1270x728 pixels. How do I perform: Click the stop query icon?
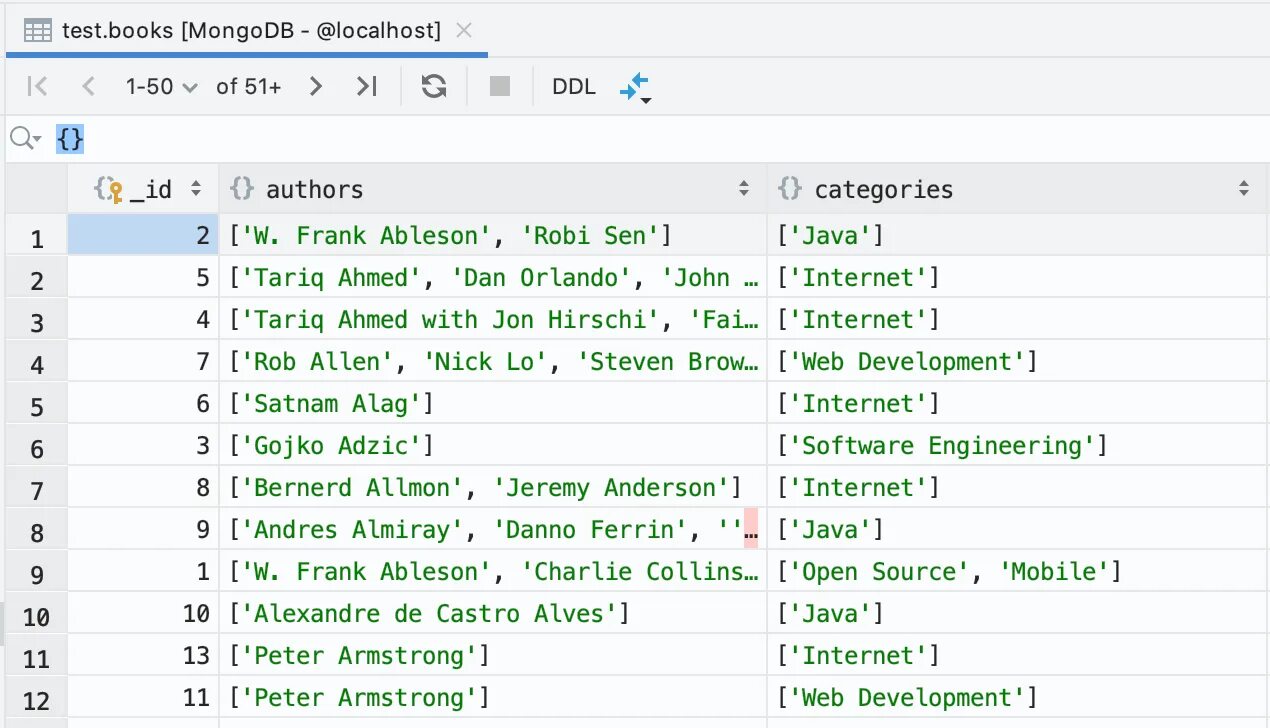[500, 87]
